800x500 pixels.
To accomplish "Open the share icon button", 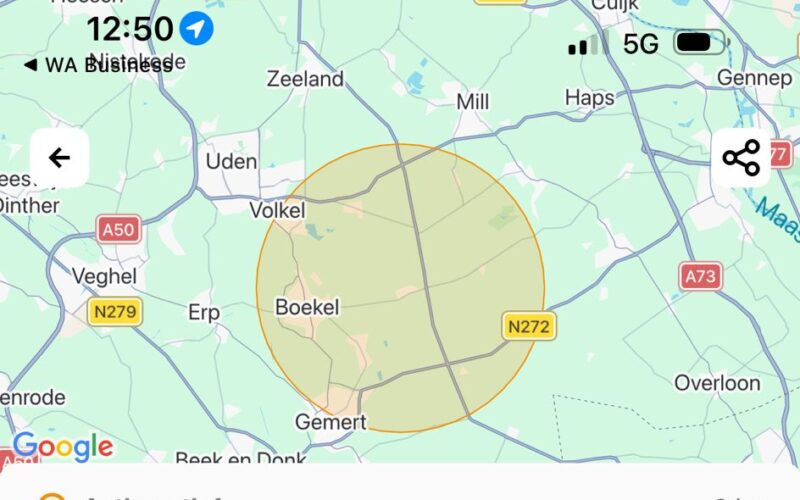I will [741, 158].
